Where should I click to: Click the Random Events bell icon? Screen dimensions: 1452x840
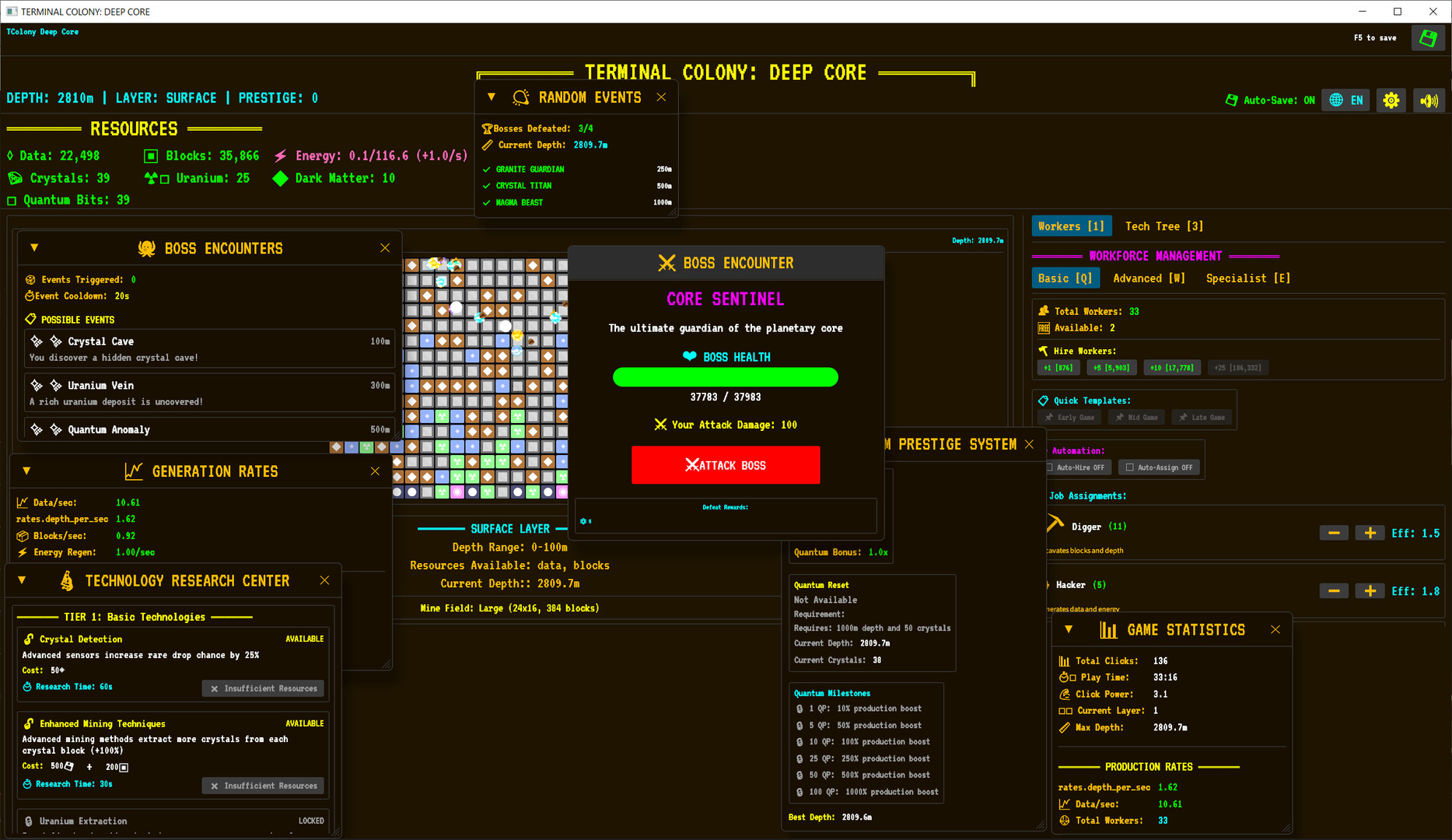coord(520,96)
